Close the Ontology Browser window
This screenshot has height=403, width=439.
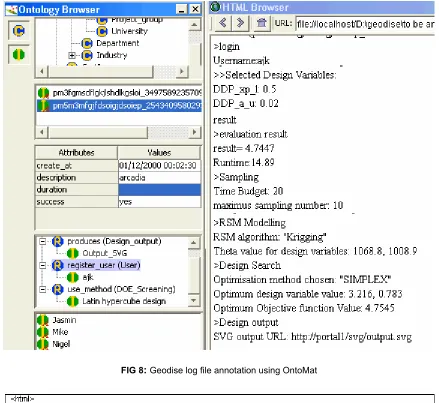click(x=195, y=9)
